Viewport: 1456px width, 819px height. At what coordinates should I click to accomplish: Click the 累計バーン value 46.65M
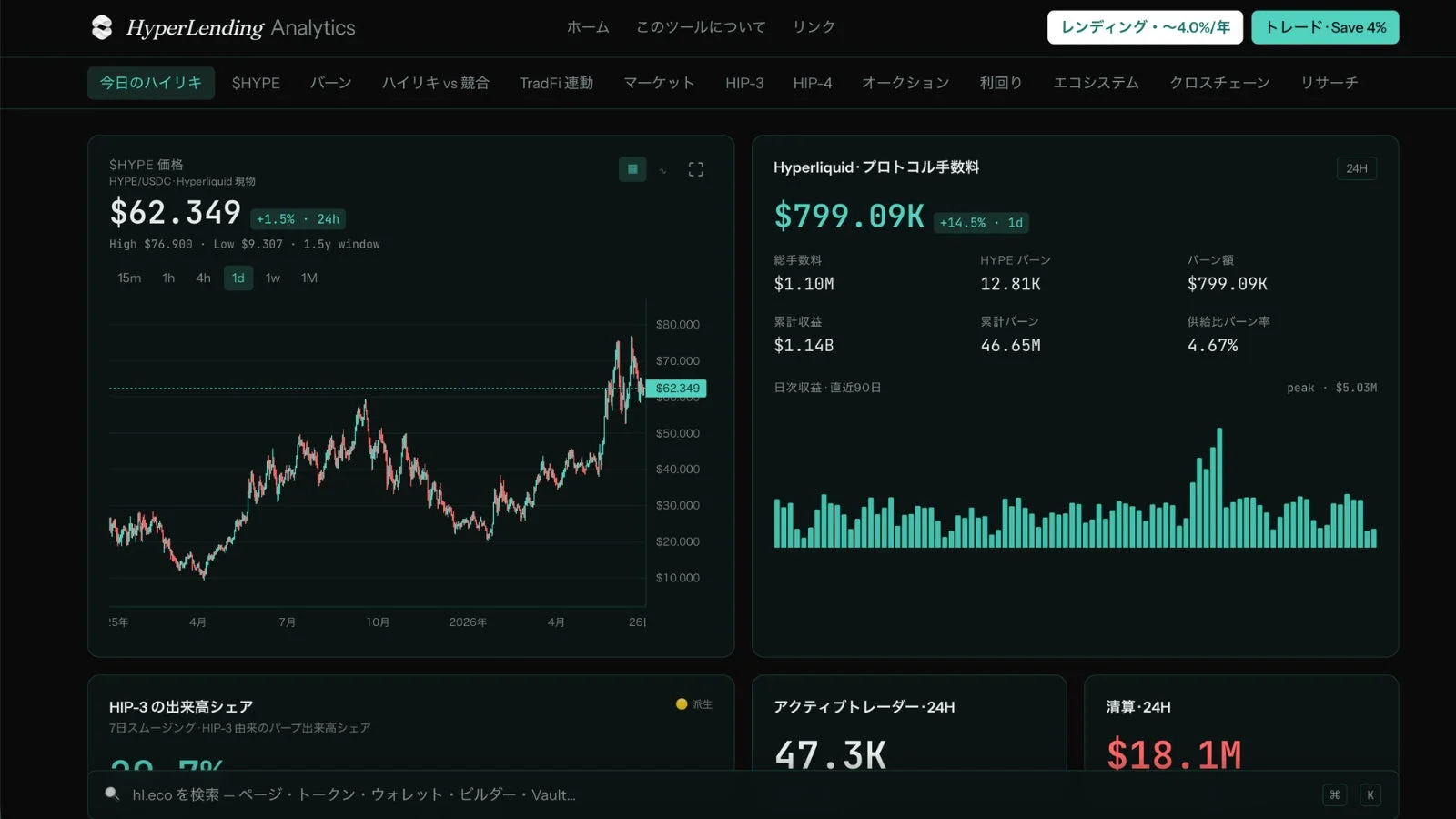pos(1010,346)
